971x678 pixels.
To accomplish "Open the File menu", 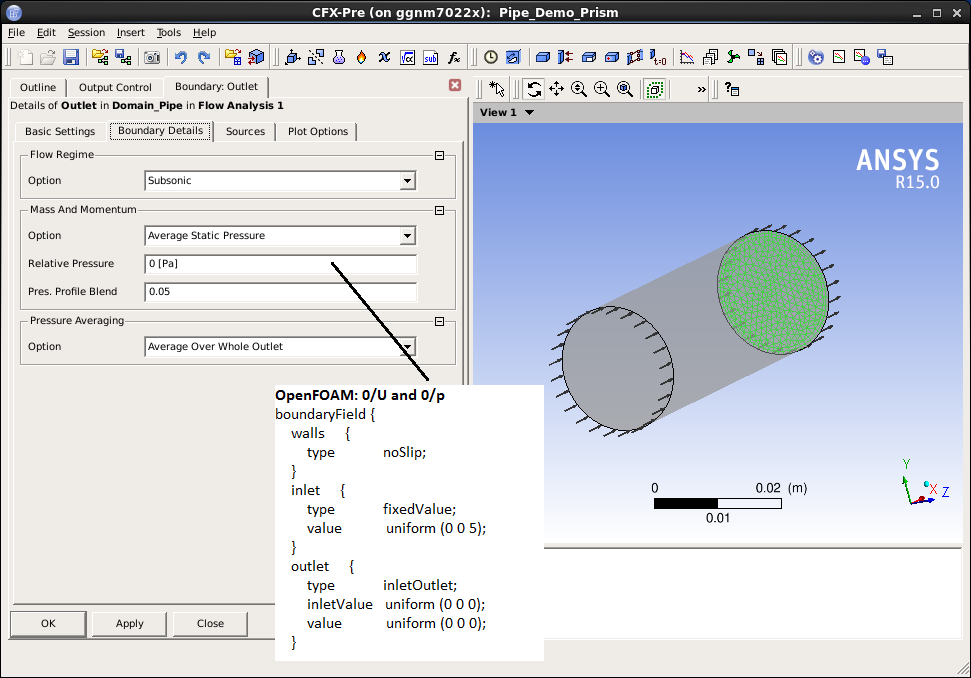I will click(x=16, y=33).
